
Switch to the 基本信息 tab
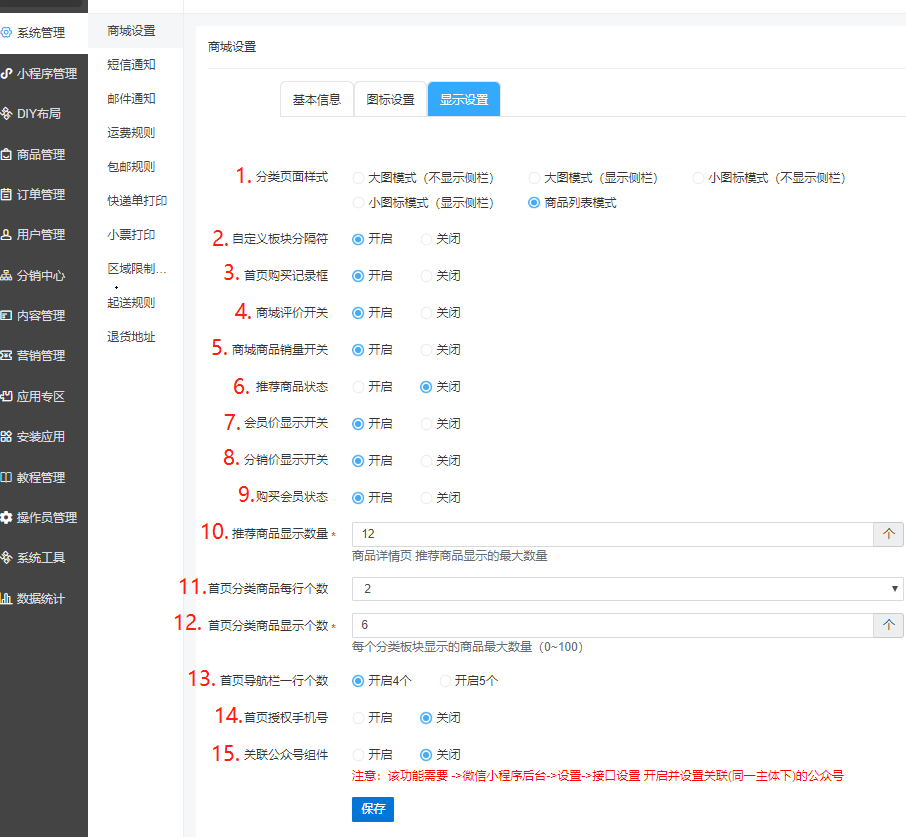316,100
